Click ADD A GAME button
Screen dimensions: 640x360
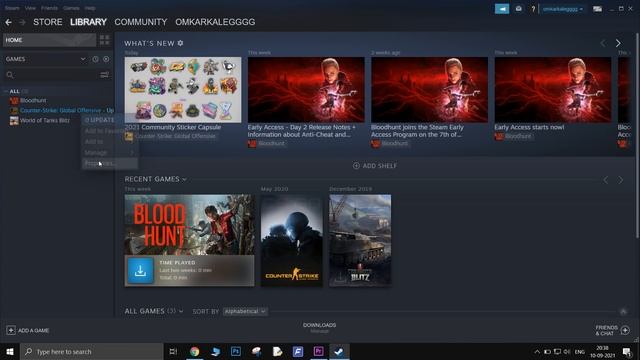(x=28, y=330)
